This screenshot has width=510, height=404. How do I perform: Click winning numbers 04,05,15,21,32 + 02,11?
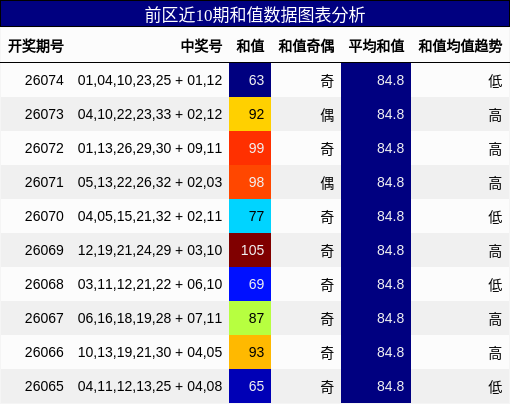click(x=150, y=216)
